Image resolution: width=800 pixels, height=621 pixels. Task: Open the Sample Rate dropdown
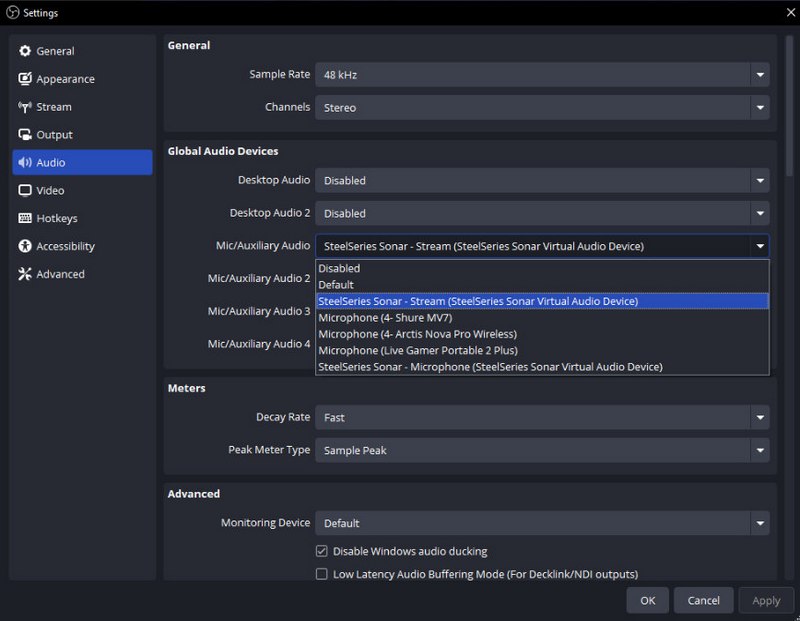coord(542,74)
